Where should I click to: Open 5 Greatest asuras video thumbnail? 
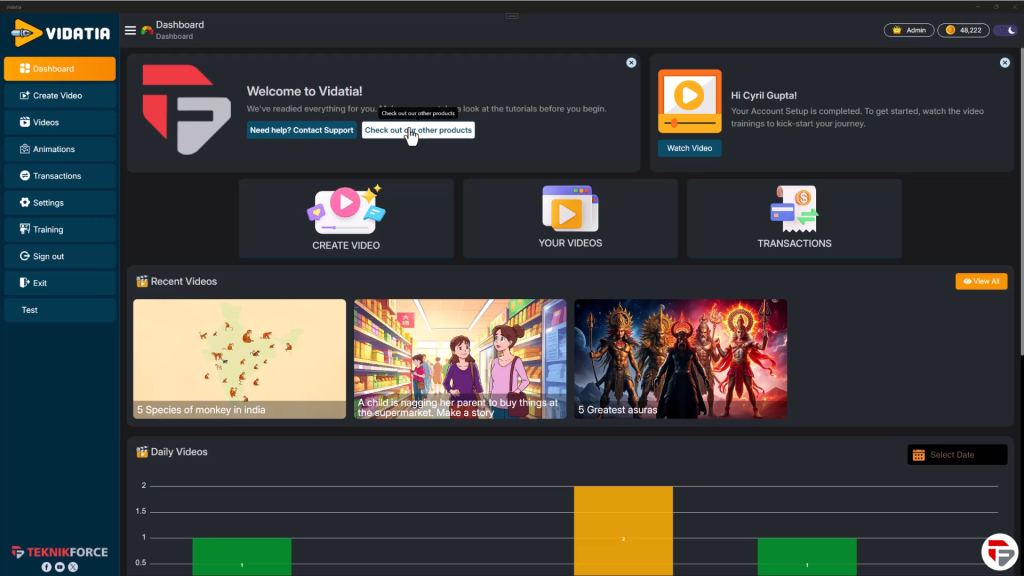coord(680,359)
